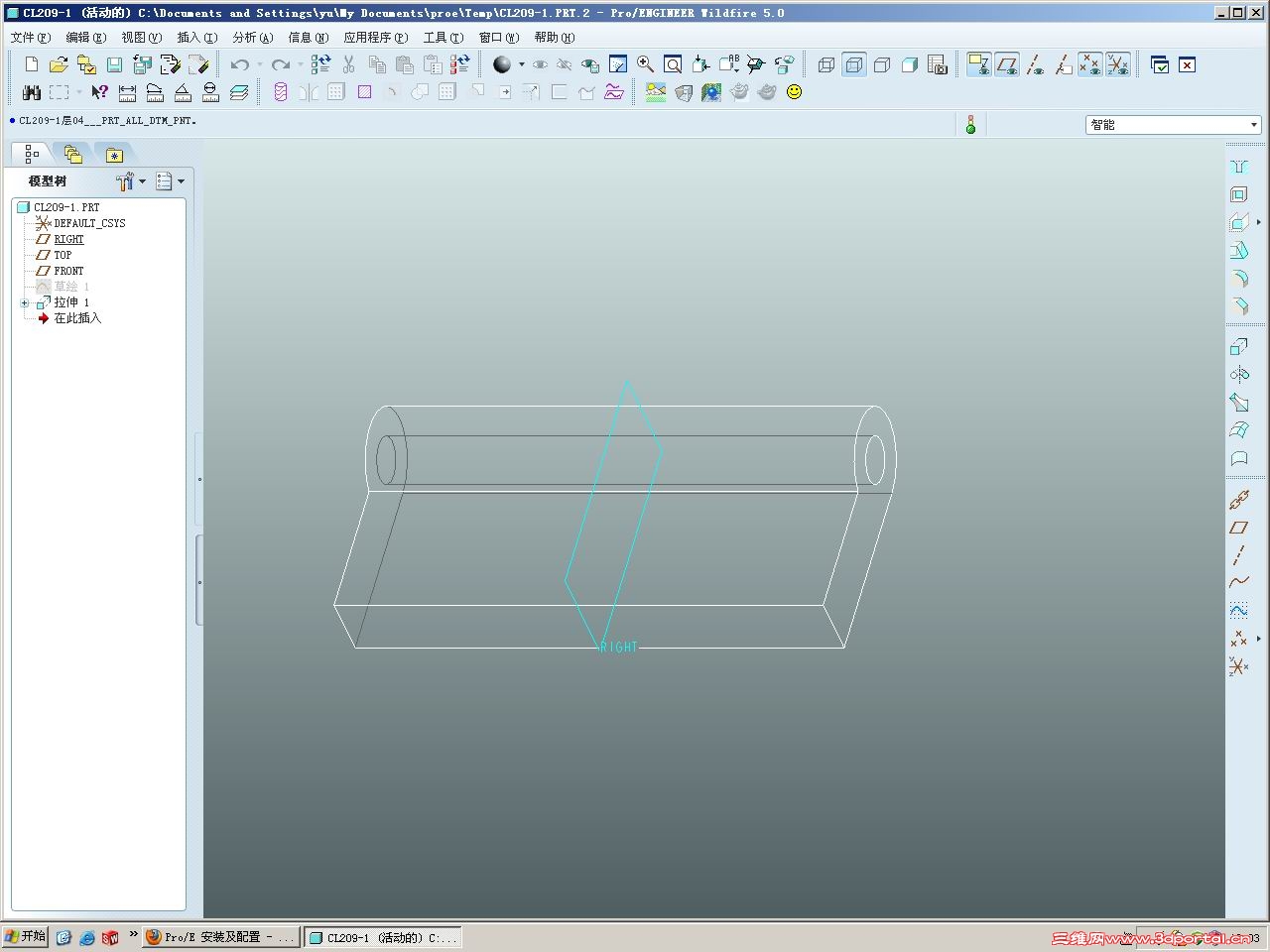Select the TOP datum plane in model tree
The image size is (1270, 952).
click(63, 255)
